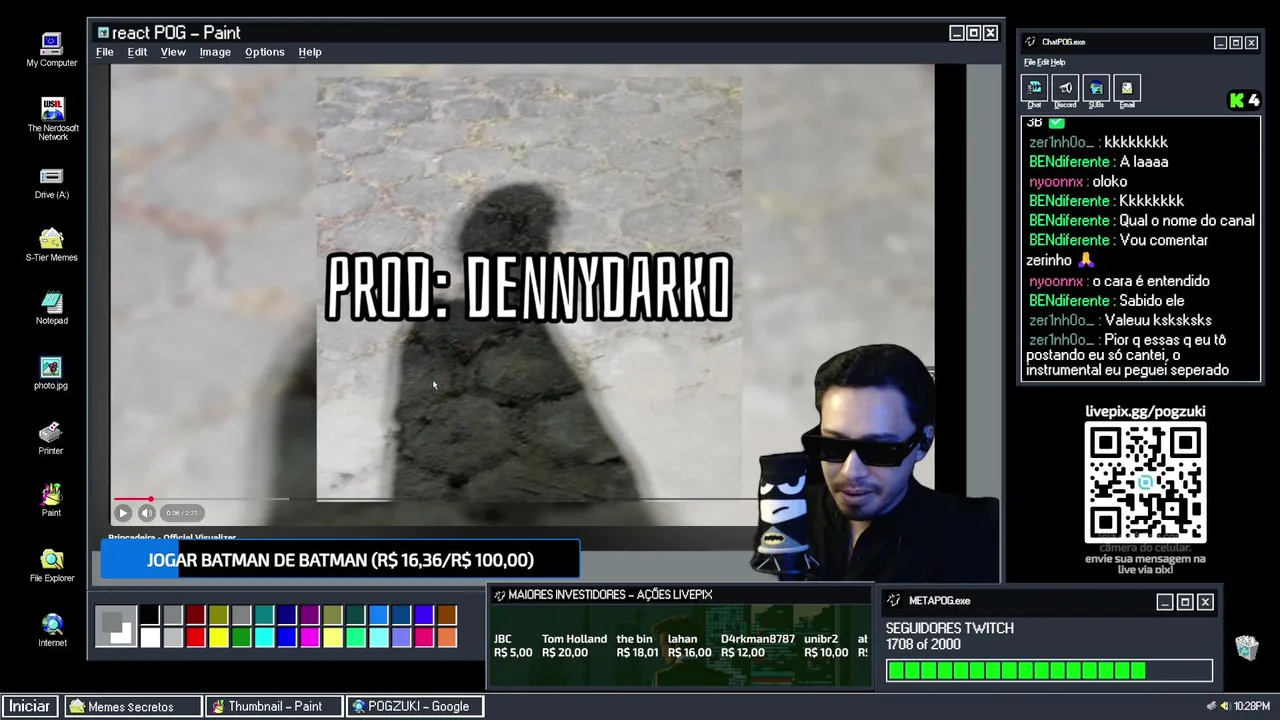This screenshot has width=1280, height=720.
Task: Click the METAPOG.exe title bar icon
Action: point(894,601)
